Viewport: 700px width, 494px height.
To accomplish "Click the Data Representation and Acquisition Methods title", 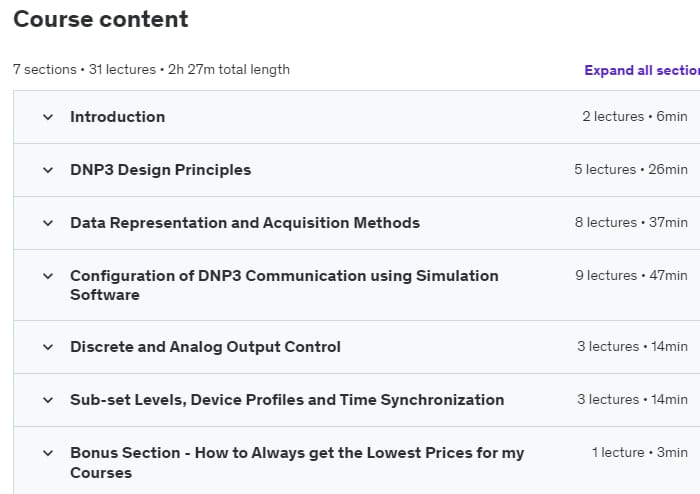I will click(x=244, y=223).
